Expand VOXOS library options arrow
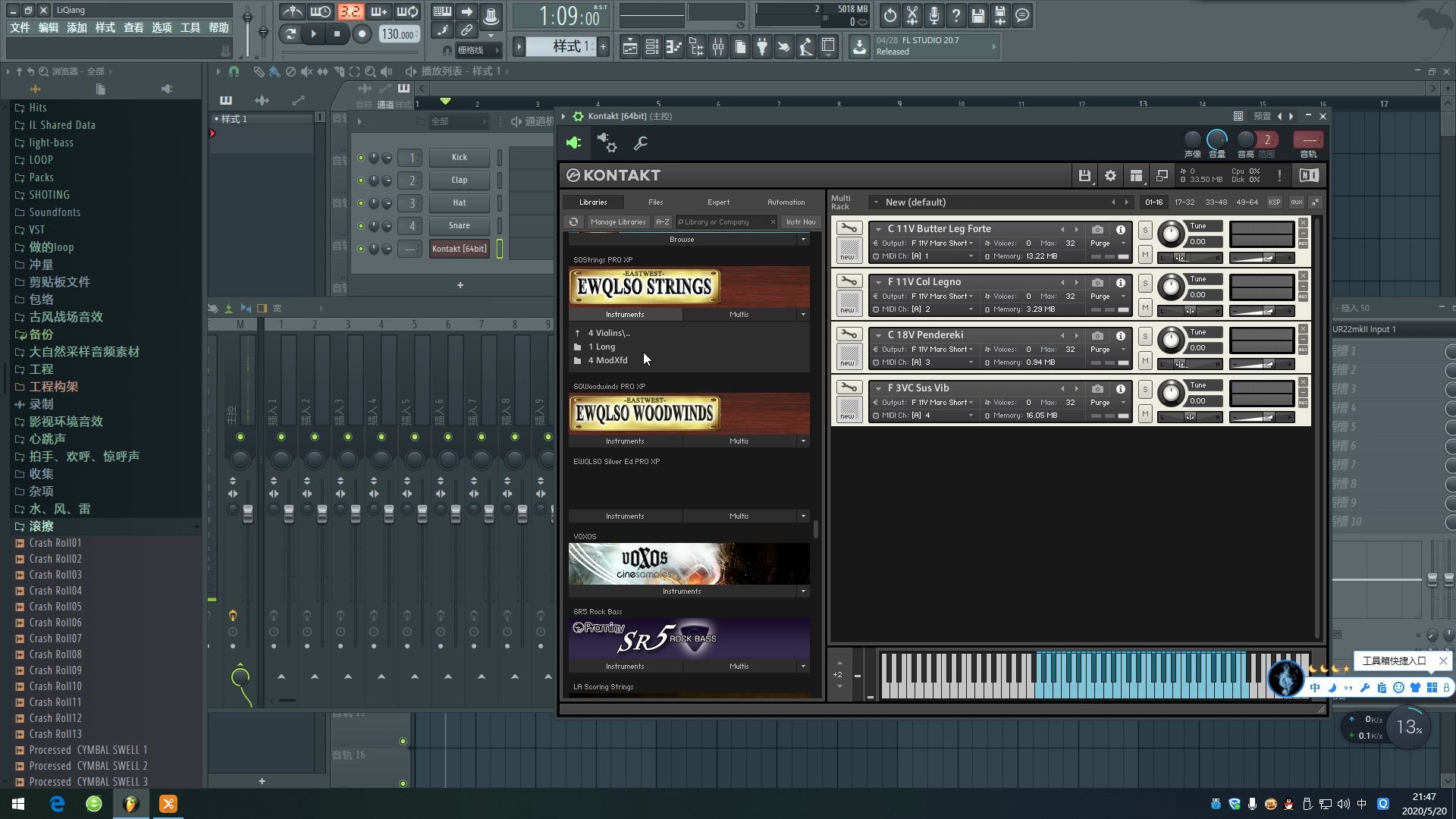 tap(803, 591)
